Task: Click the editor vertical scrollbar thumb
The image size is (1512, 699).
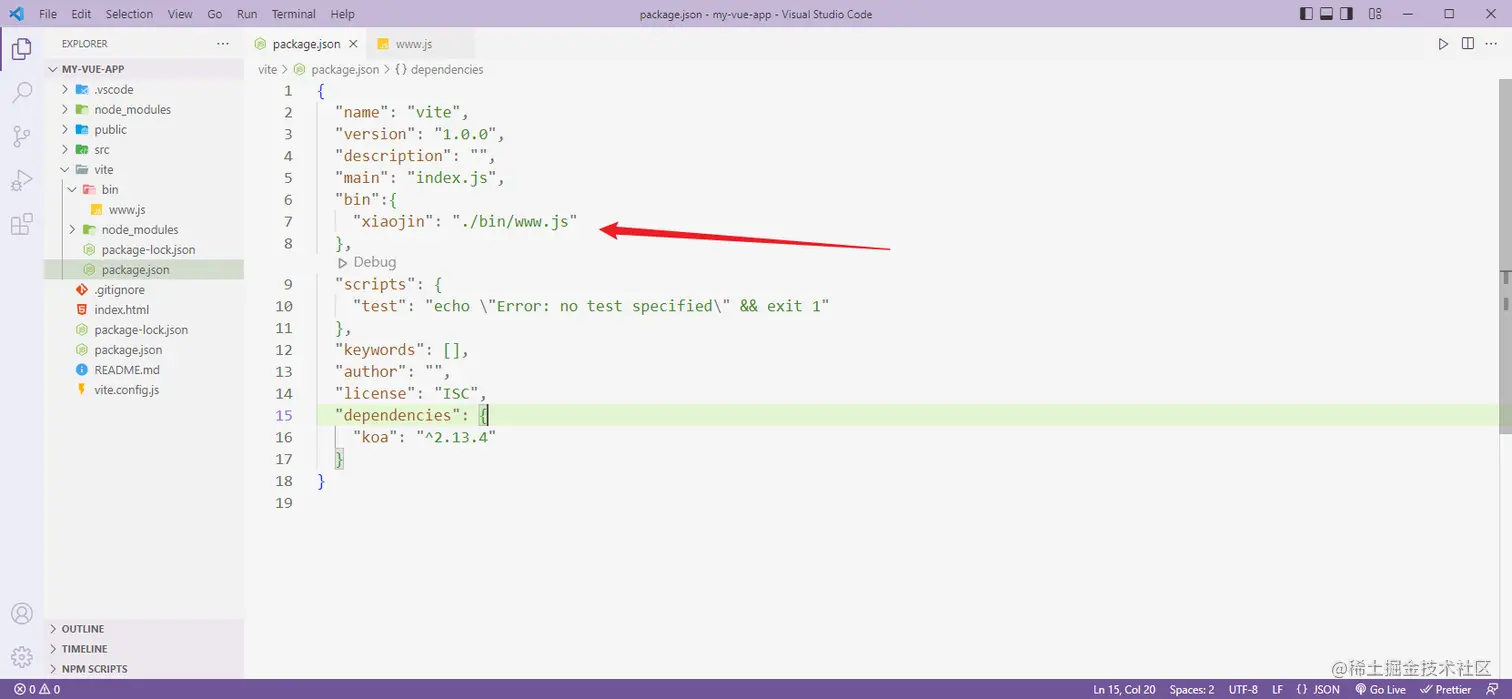Action: coord(1505,257)
